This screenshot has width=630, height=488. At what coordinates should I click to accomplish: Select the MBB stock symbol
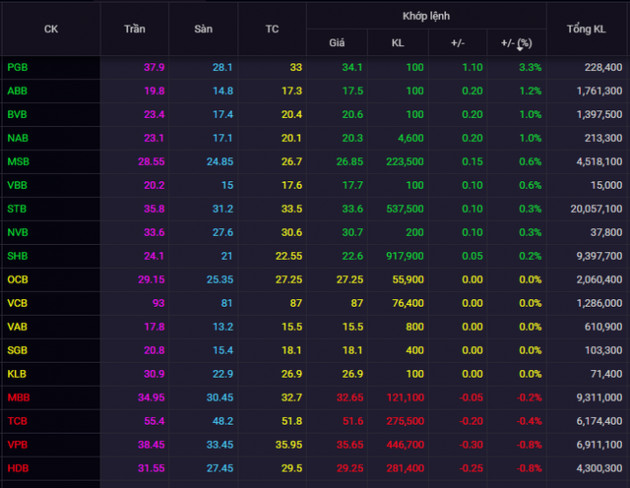pyautogui.click(x=19, y=398)
